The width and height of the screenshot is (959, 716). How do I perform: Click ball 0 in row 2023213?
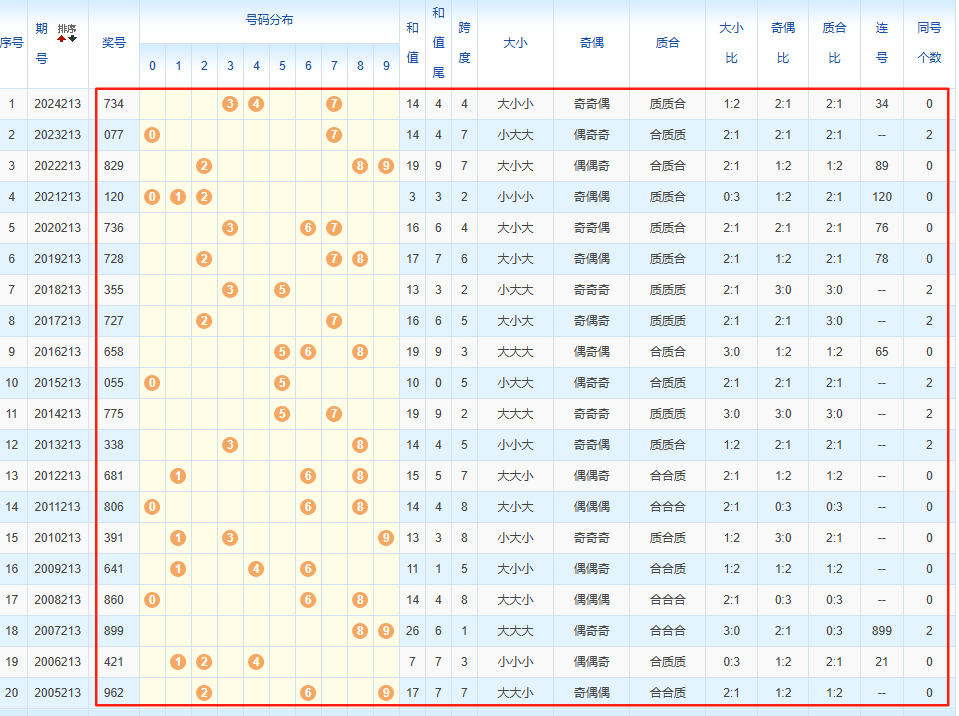click(x=152, y=135)
